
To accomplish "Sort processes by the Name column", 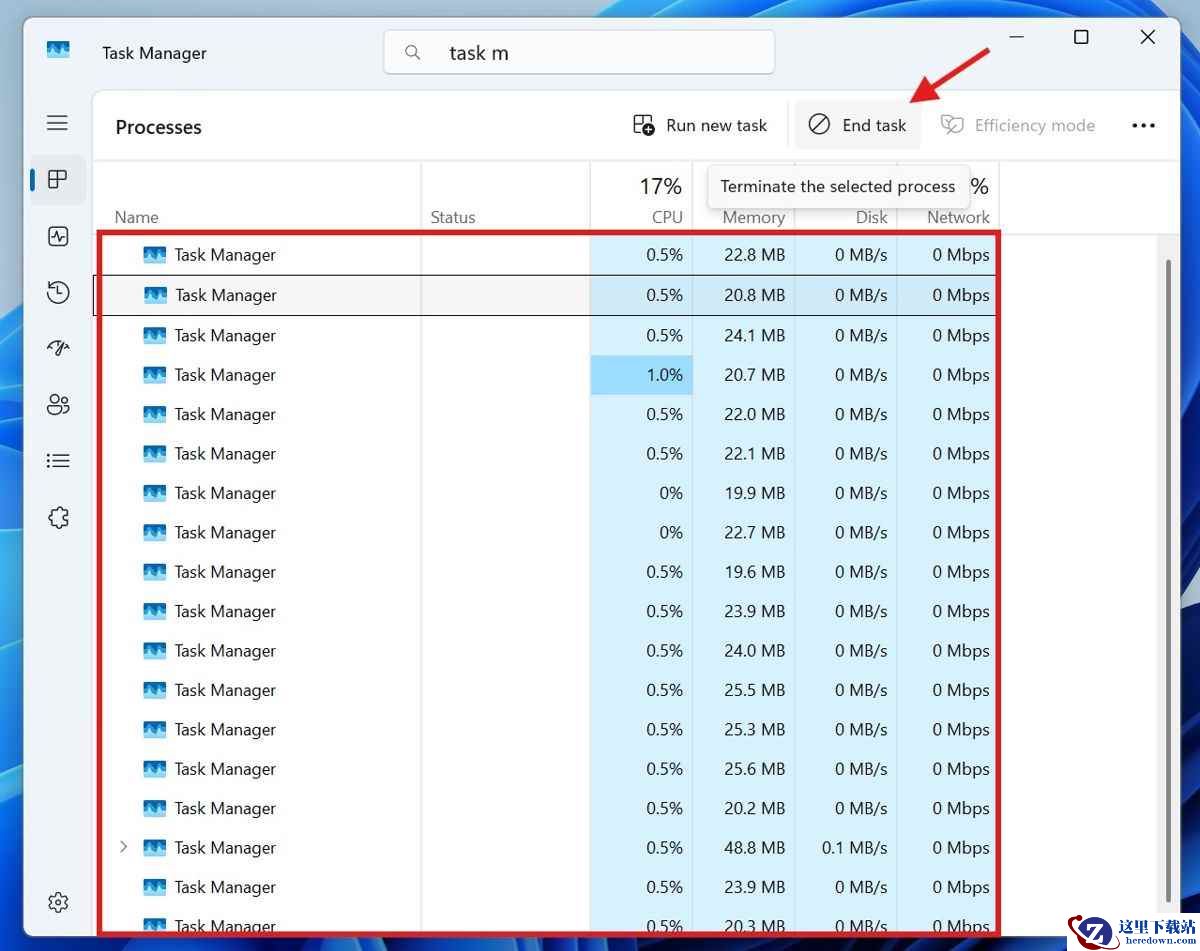I will tap(137, 217).
